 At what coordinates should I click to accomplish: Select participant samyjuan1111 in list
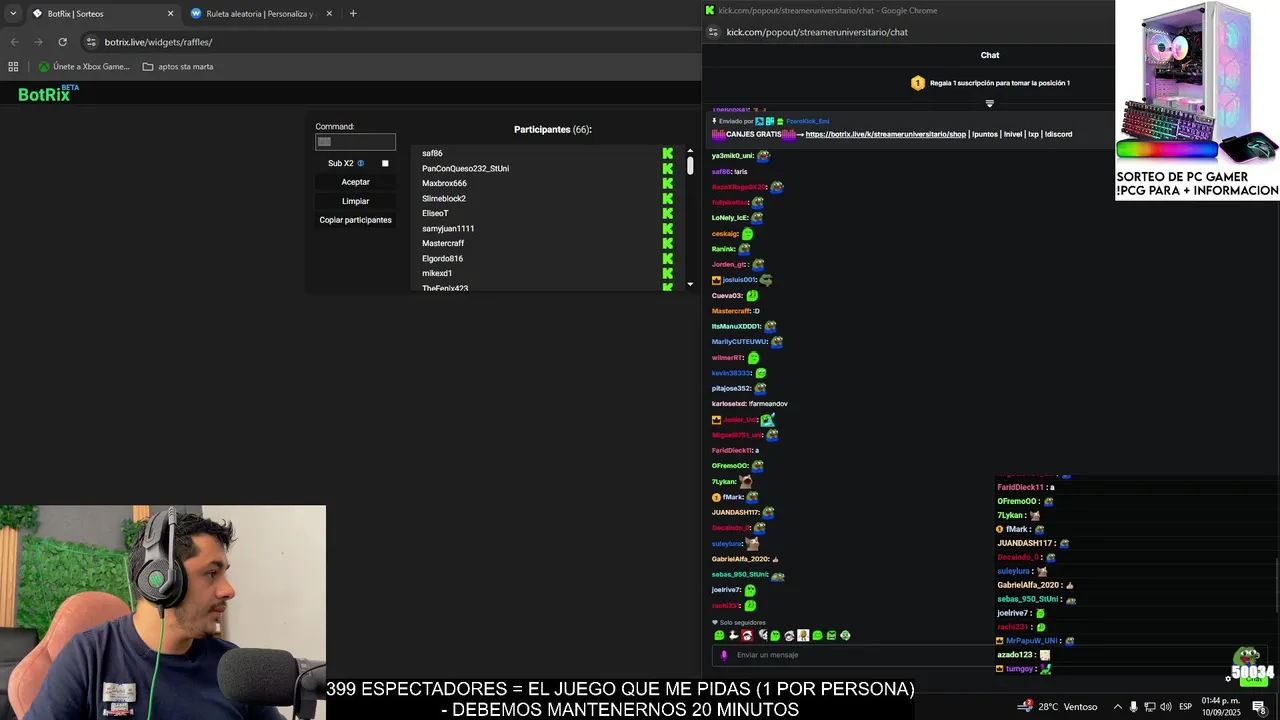(448, 228)
